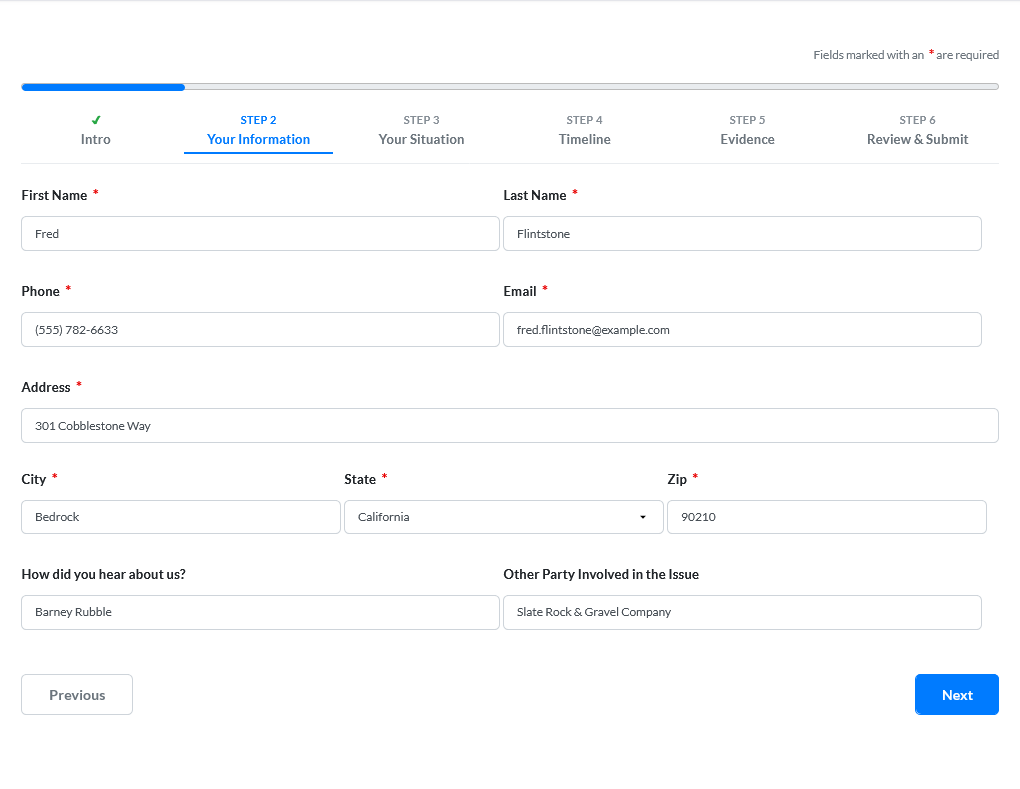1020x789 pixels.
Task: Click the green checkmark on the Intro step
Action: click(95, 119)
